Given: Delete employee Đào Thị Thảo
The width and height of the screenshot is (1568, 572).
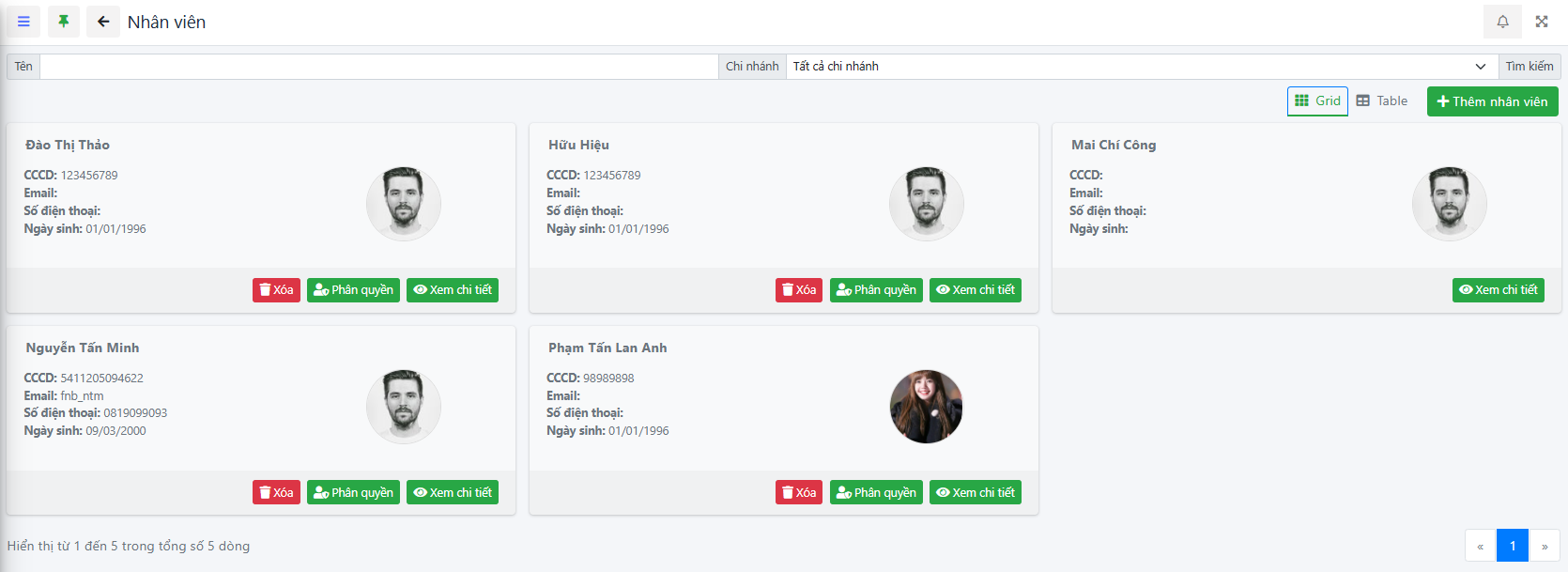Looking at the screenshot, I should point(276,290).
